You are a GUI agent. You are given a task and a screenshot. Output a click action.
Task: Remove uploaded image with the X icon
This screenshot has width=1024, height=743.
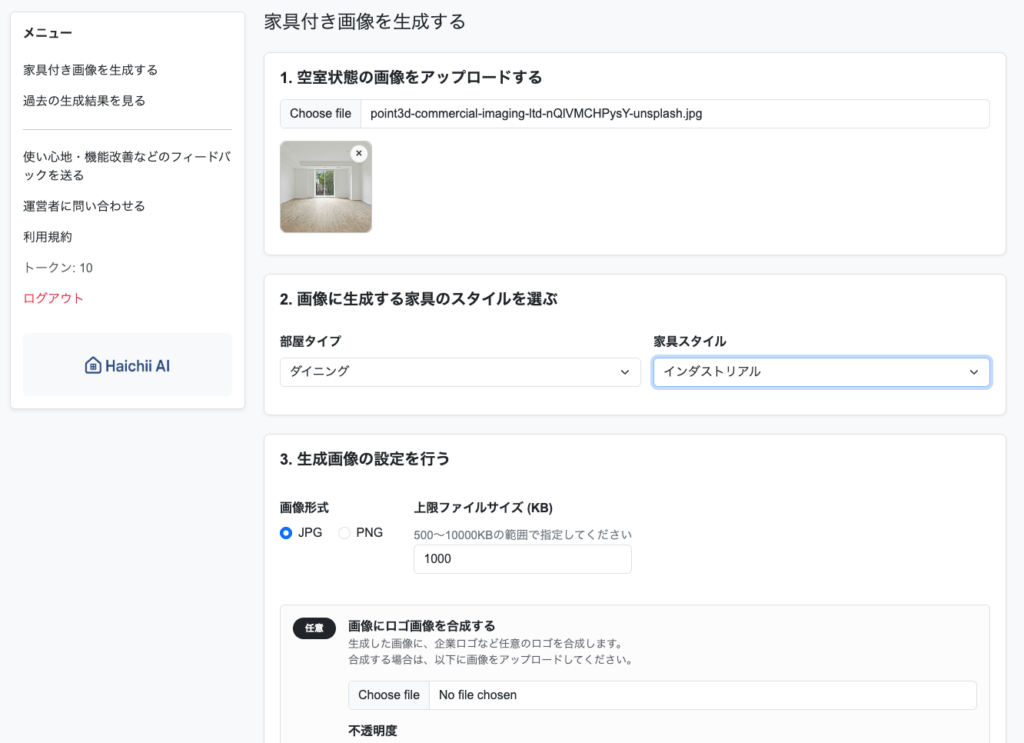359,153
